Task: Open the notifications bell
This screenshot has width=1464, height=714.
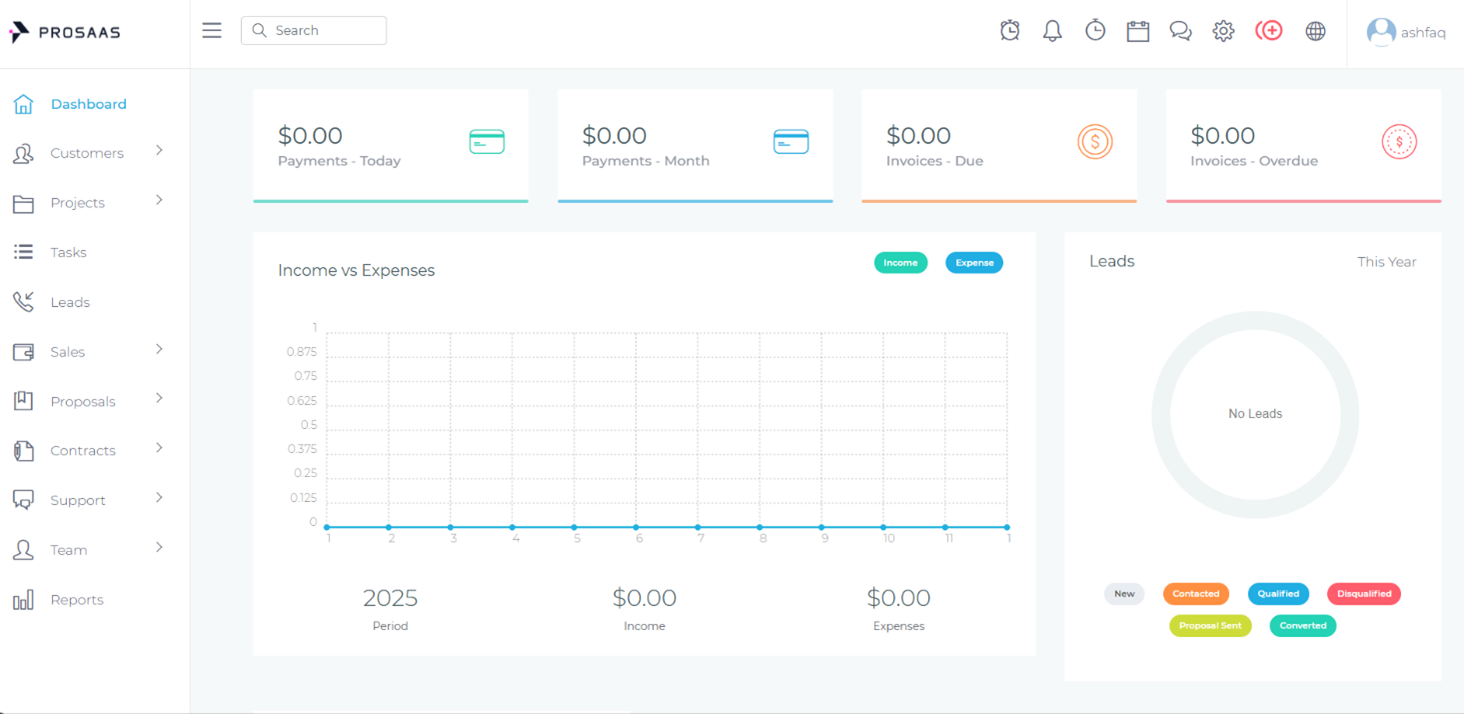Action: point(1052,30)
